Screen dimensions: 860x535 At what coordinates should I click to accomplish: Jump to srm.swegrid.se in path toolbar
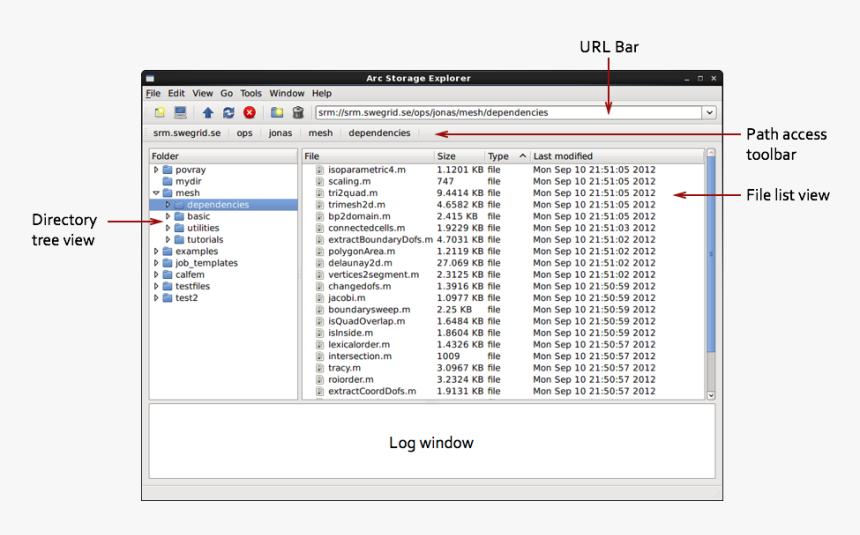pyautogui.click(x=186, y=133)
